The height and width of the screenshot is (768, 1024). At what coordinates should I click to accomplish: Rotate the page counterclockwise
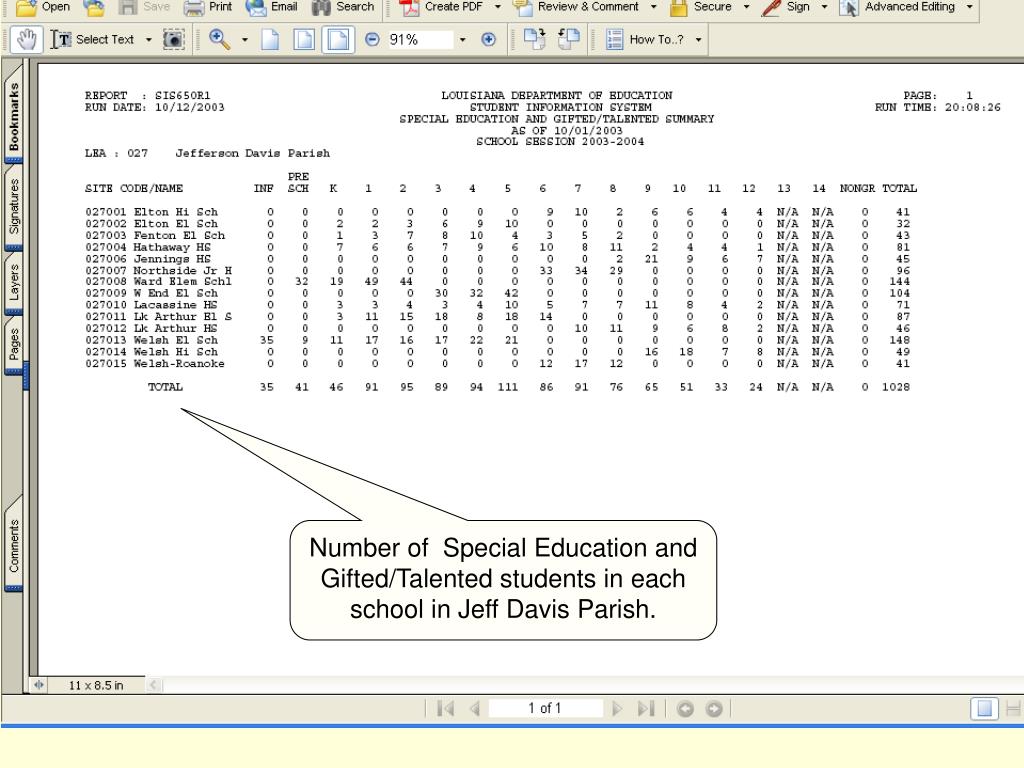tap(568, 40)
